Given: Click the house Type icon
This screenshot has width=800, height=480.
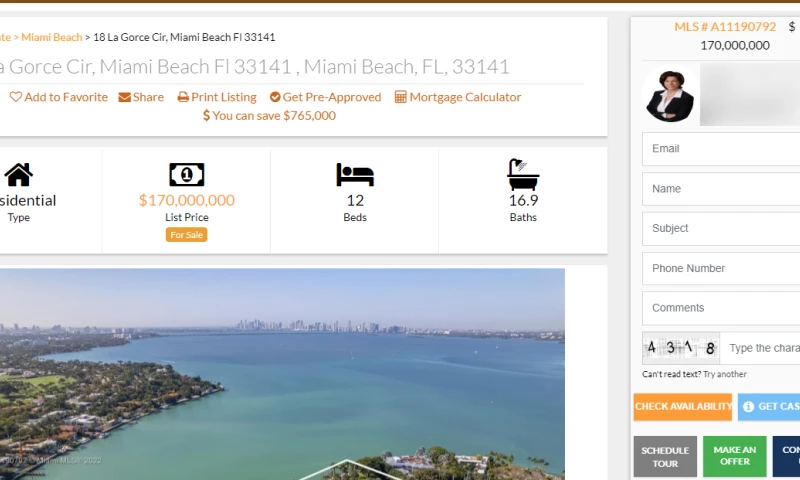Looking at the screenshot, I should click(18, 174).
